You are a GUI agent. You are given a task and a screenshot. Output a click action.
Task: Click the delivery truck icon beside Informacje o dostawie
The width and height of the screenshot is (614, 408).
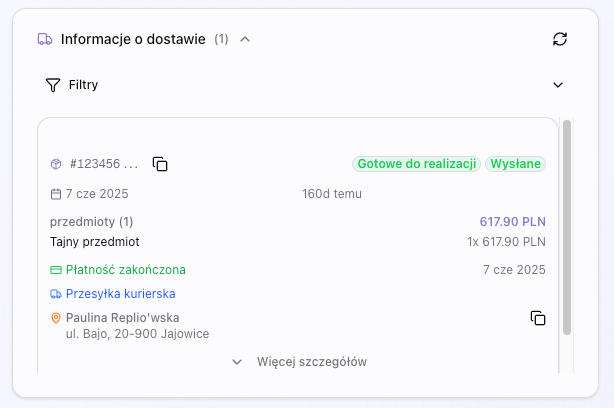45,39
